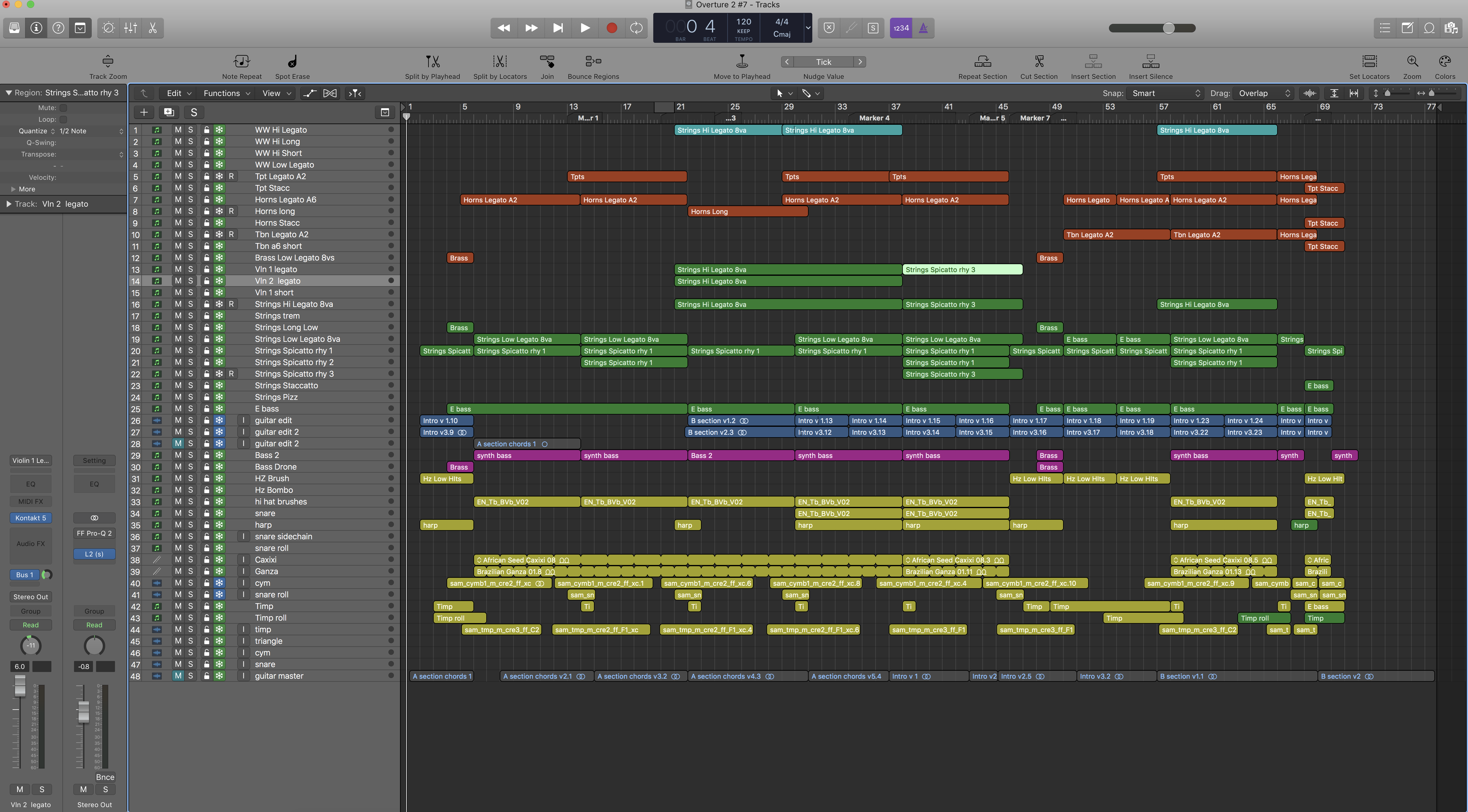
Task: Click the Set Locators icon
Action: tap(1370, 61)
